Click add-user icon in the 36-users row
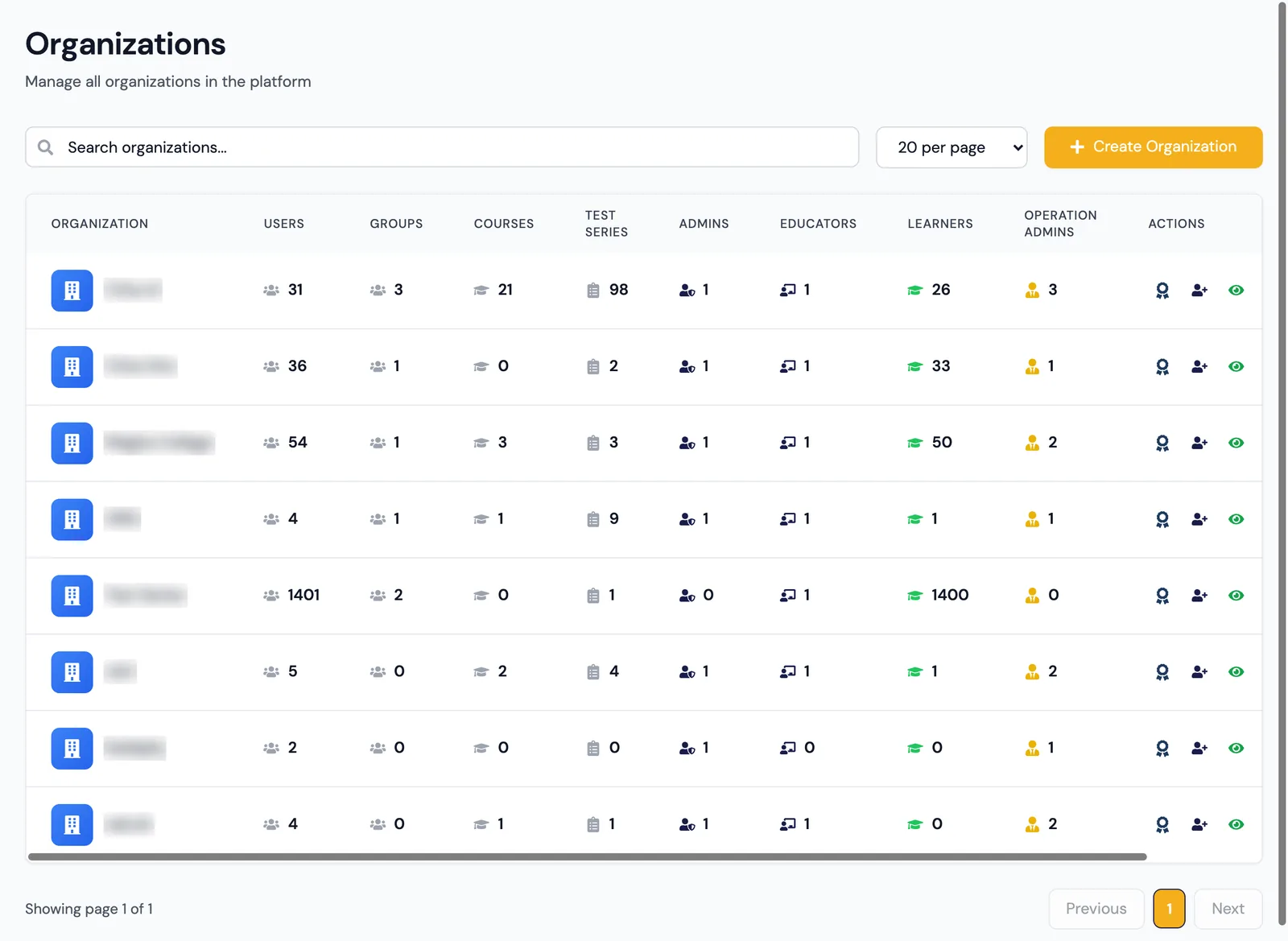This screenshot has width=1288, height=941. coord(1199,367)
